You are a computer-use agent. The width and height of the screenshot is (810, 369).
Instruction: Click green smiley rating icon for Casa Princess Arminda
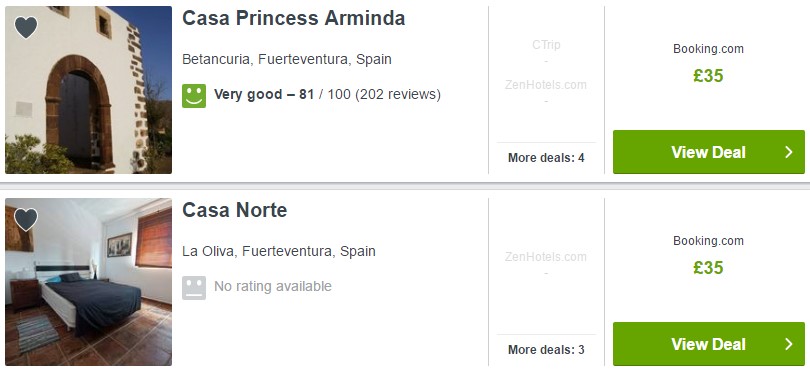point(194,96)
